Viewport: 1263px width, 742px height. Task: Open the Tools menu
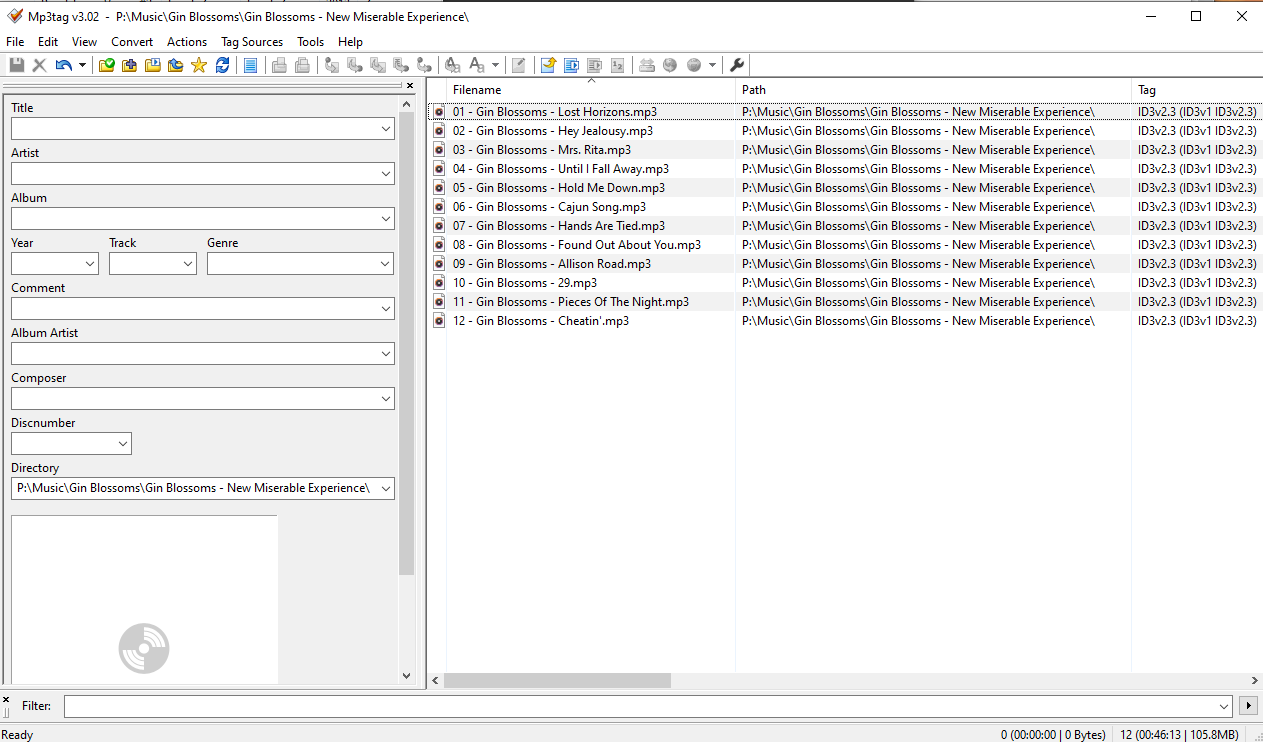[x=311, y=42]
